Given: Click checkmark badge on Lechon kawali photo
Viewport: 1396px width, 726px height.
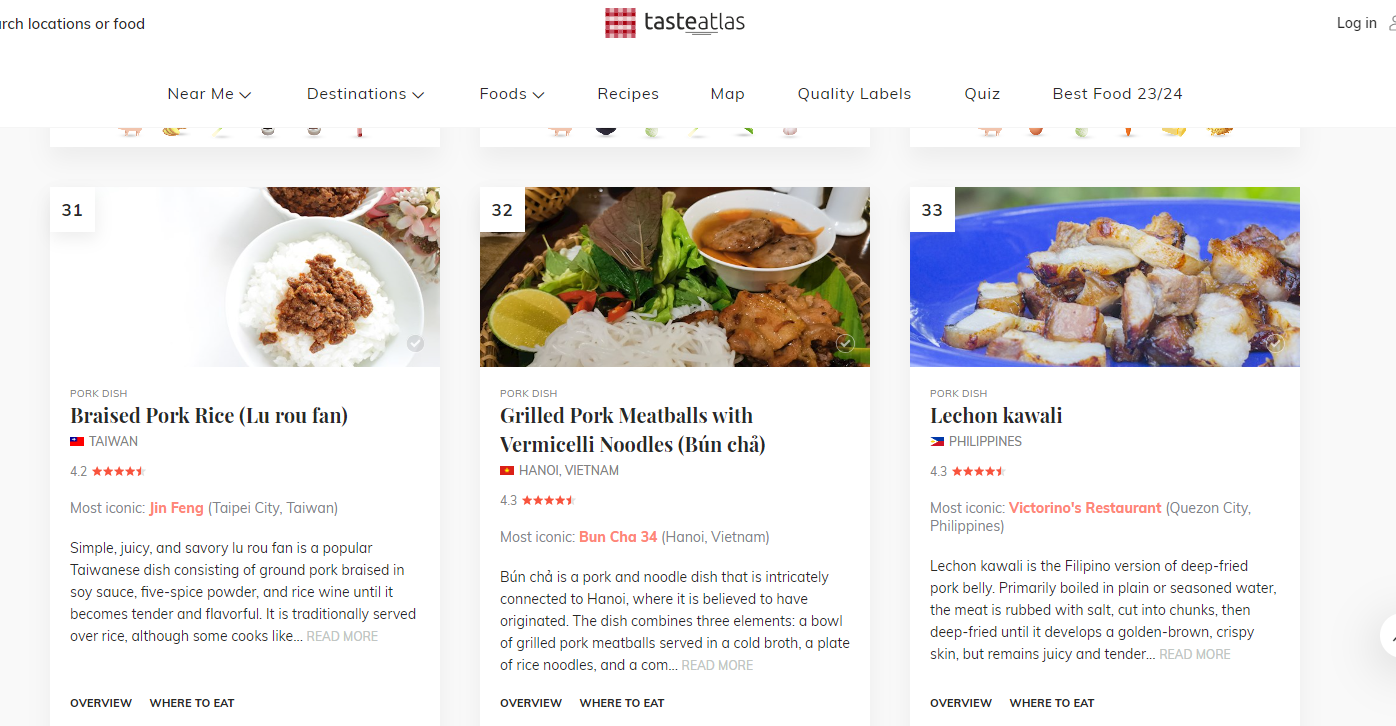Looking at the screenshot, I should [1275, 344].
